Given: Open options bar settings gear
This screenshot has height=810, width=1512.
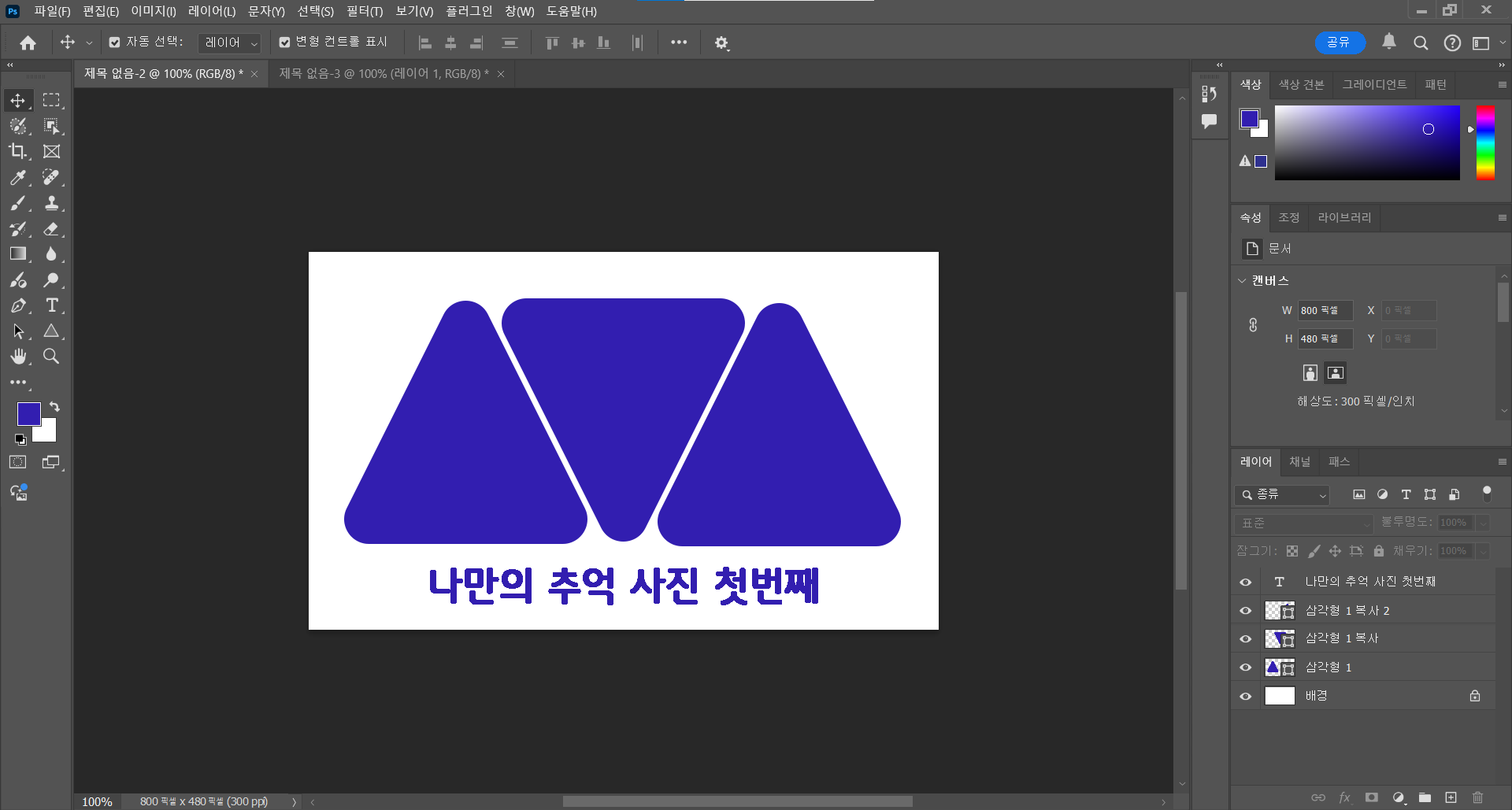Looking at the screenshot, I should (x=721, y=43).
